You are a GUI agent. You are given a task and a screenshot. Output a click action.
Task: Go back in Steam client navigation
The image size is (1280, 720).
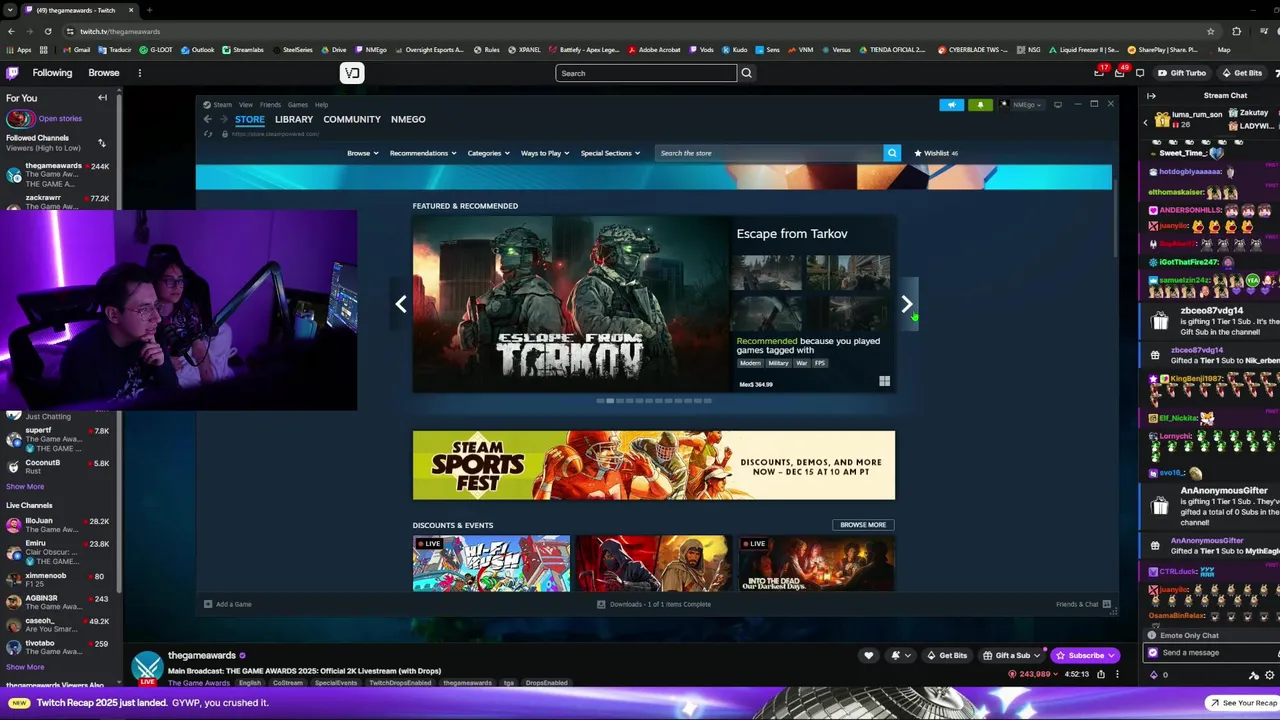click(208, 119)
